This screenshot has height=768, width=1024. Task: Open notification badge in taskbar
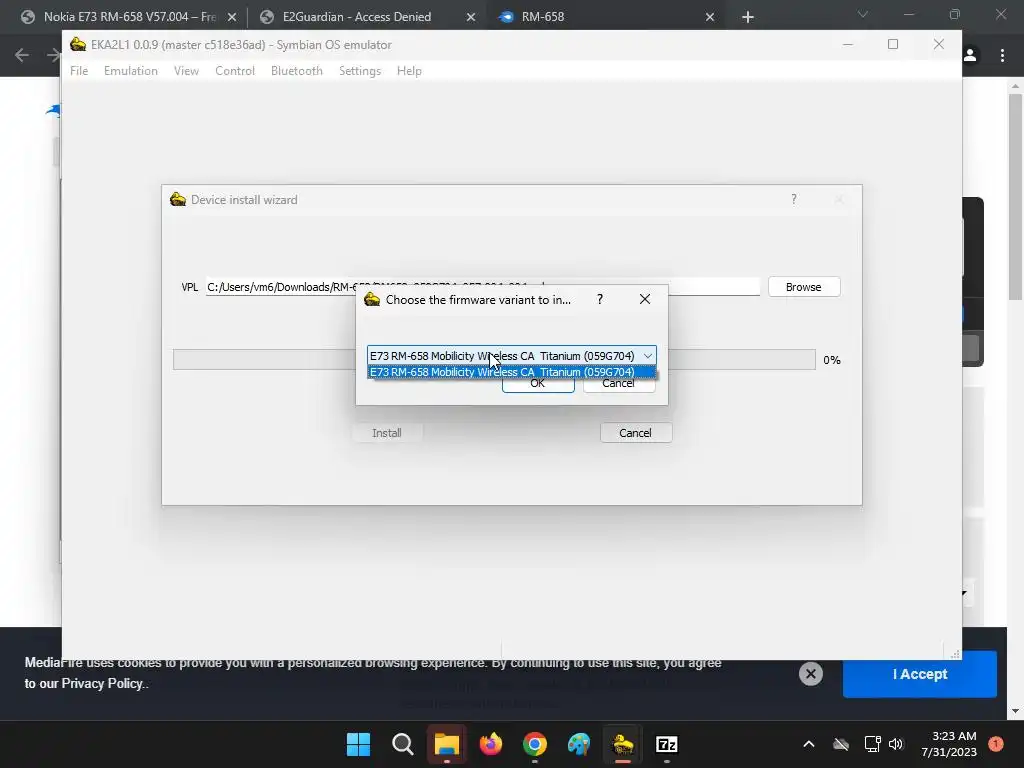[x=995, y=744]
